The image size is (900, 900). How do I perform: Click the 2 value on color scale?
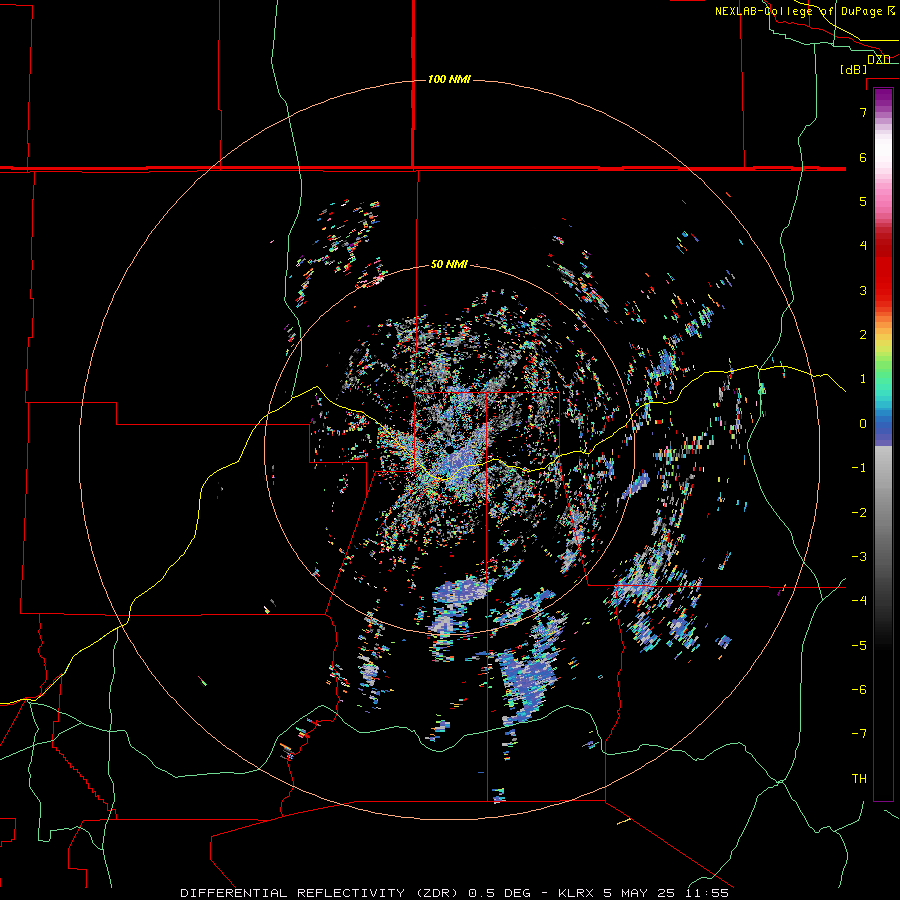coord(863,335)
